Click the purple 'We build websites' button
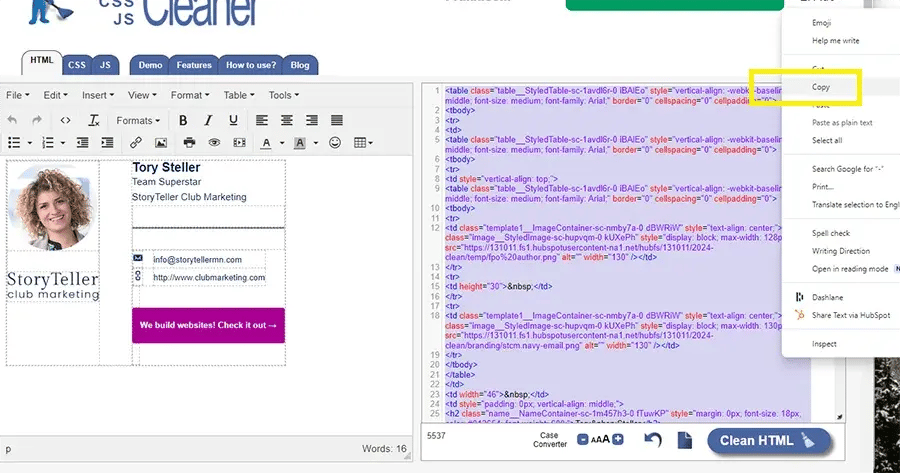 (x=208, y=325)
